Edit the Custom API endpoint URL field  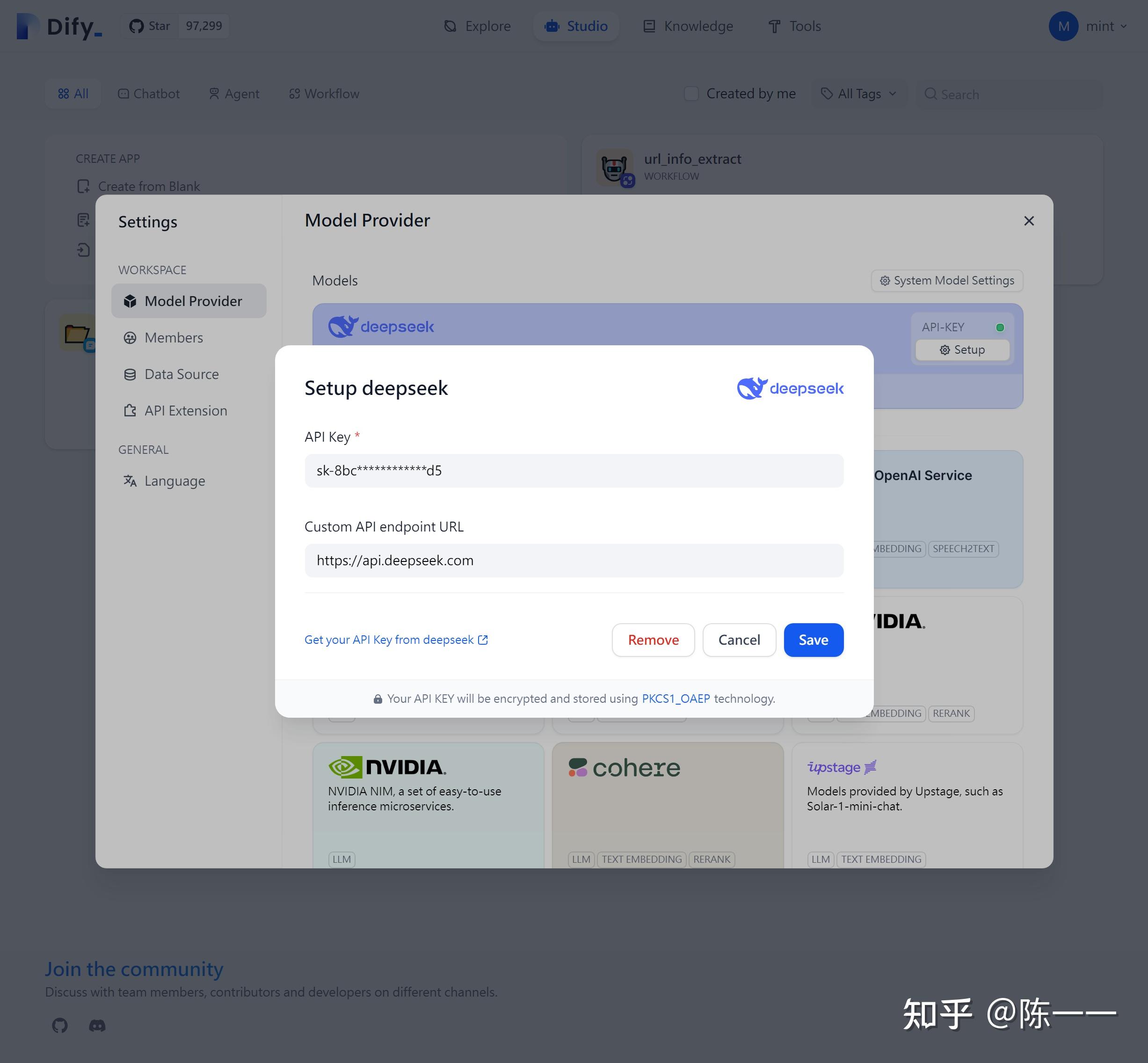pyautogui.click(x=574, y=560)
